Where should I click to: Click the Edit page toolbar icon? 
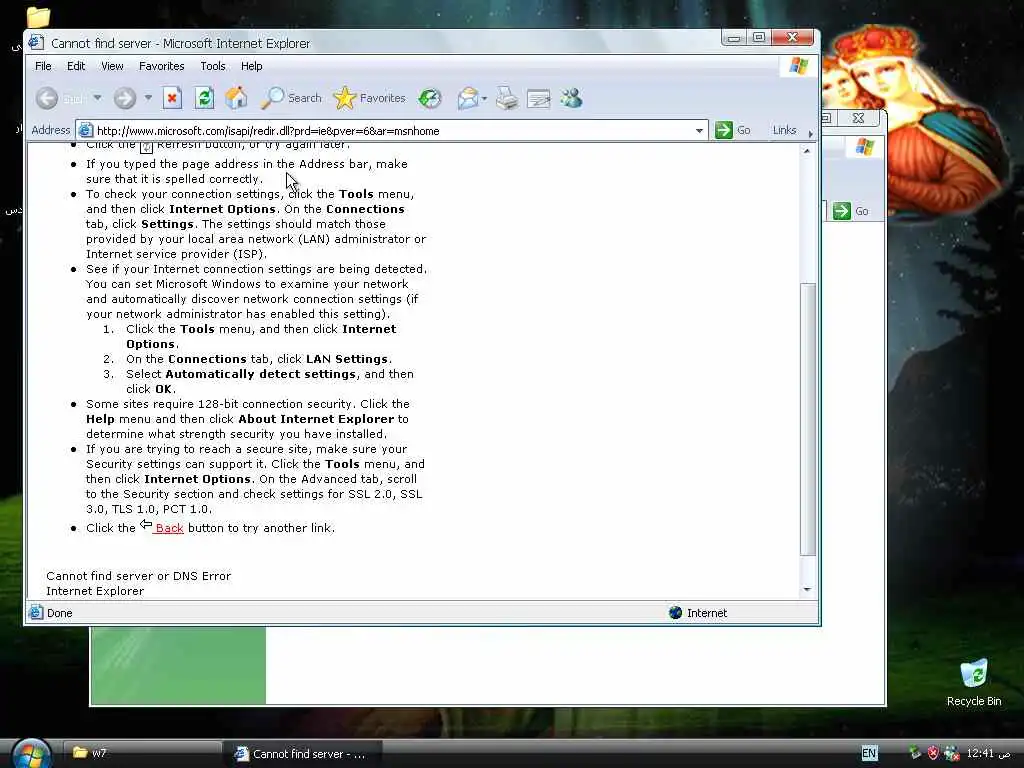tap(539, 99)
